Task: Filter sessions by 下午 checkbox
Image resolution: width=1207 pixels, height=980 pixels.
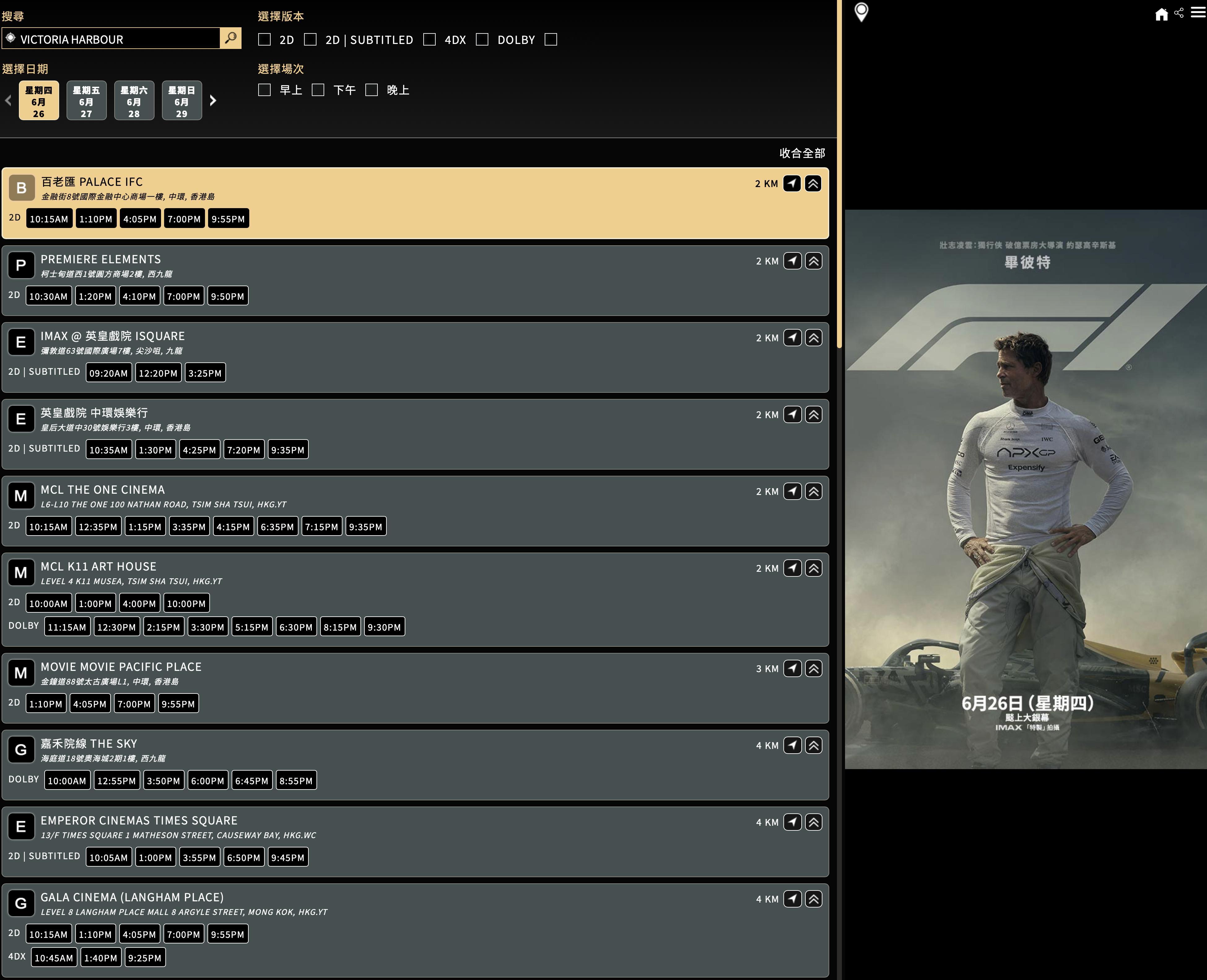Action: [318, 90]
